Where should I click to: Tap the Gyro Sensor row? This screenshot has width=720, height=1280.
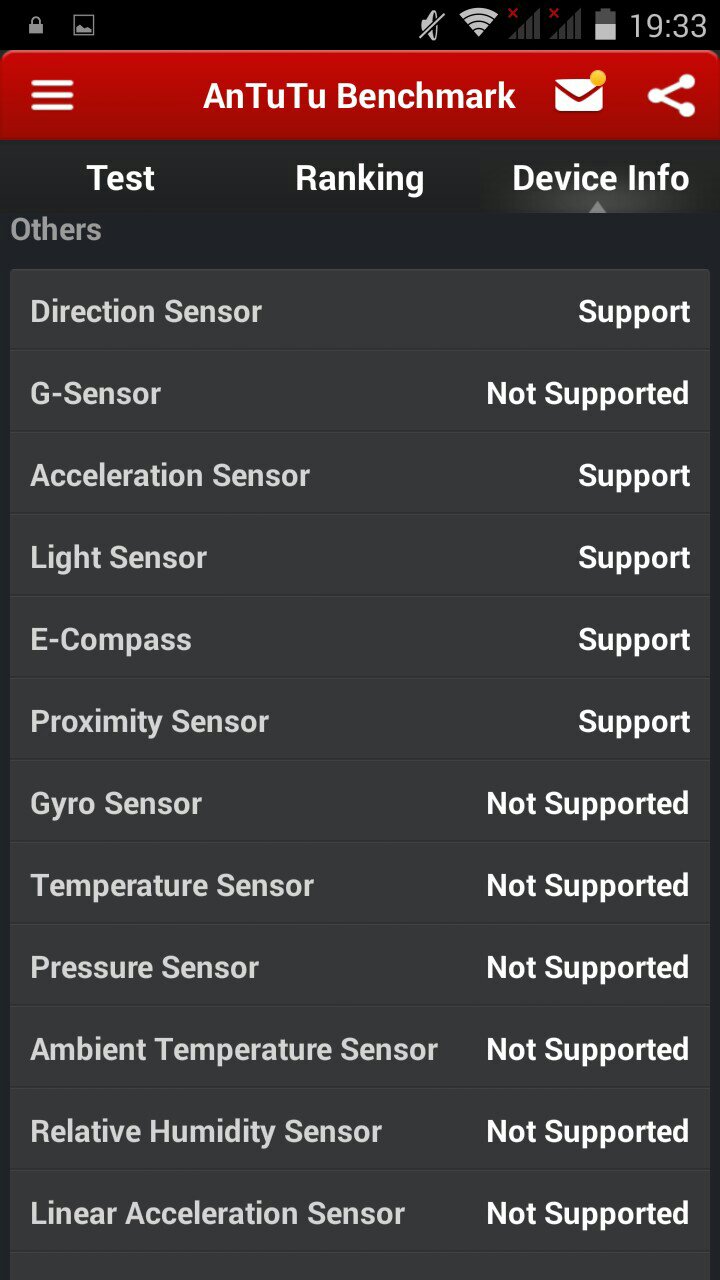pos(360,803)
